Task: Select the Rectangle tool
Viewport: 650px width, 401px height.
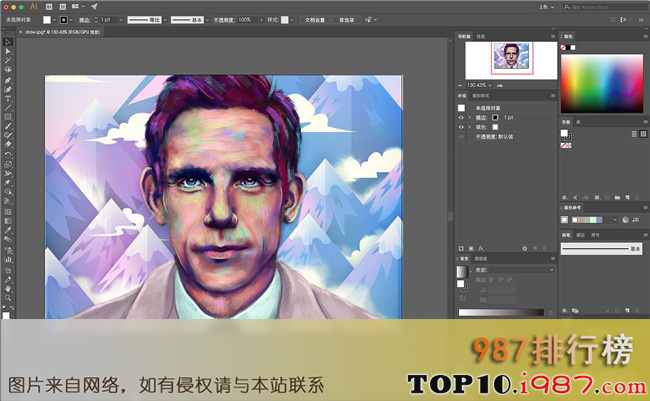Action: click(x=8, y=117)
